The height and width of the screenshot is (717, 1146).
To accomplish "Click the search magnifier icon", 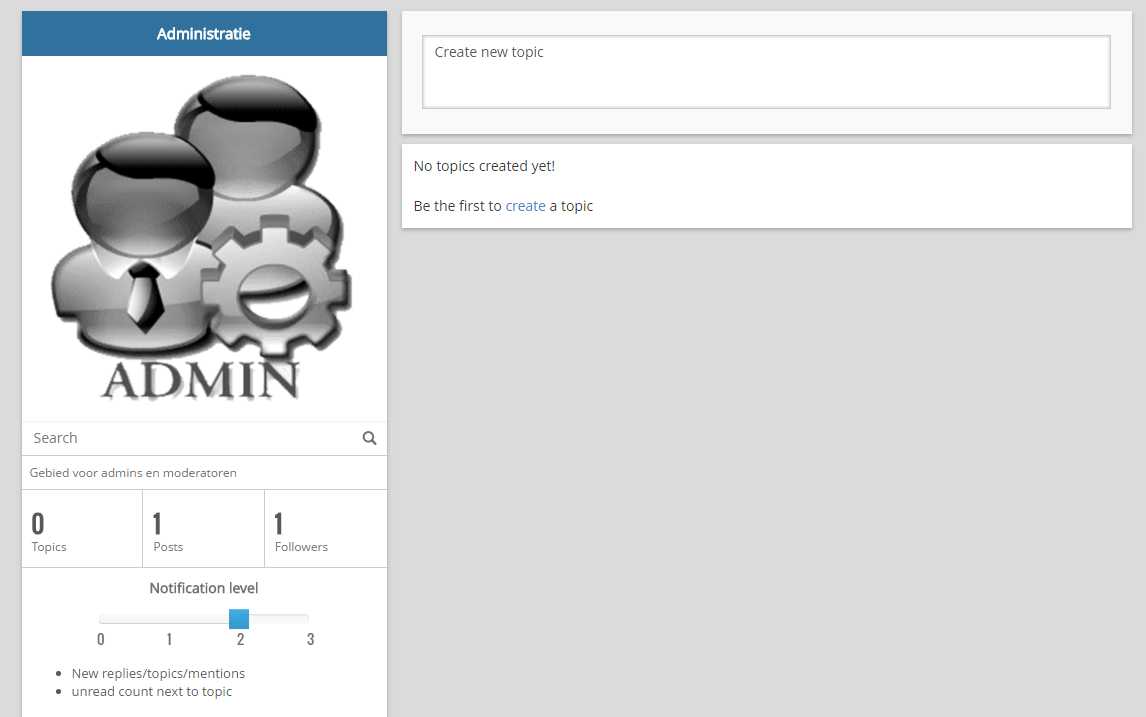I will click(x=369, y=438).
